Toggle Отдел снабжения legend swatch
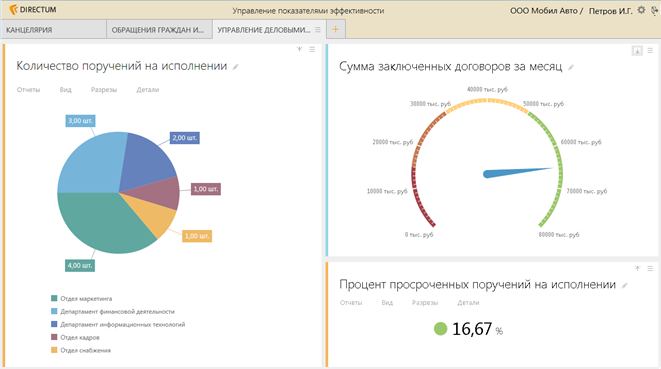This screenshot has height=369, width=661. [54, 350]
